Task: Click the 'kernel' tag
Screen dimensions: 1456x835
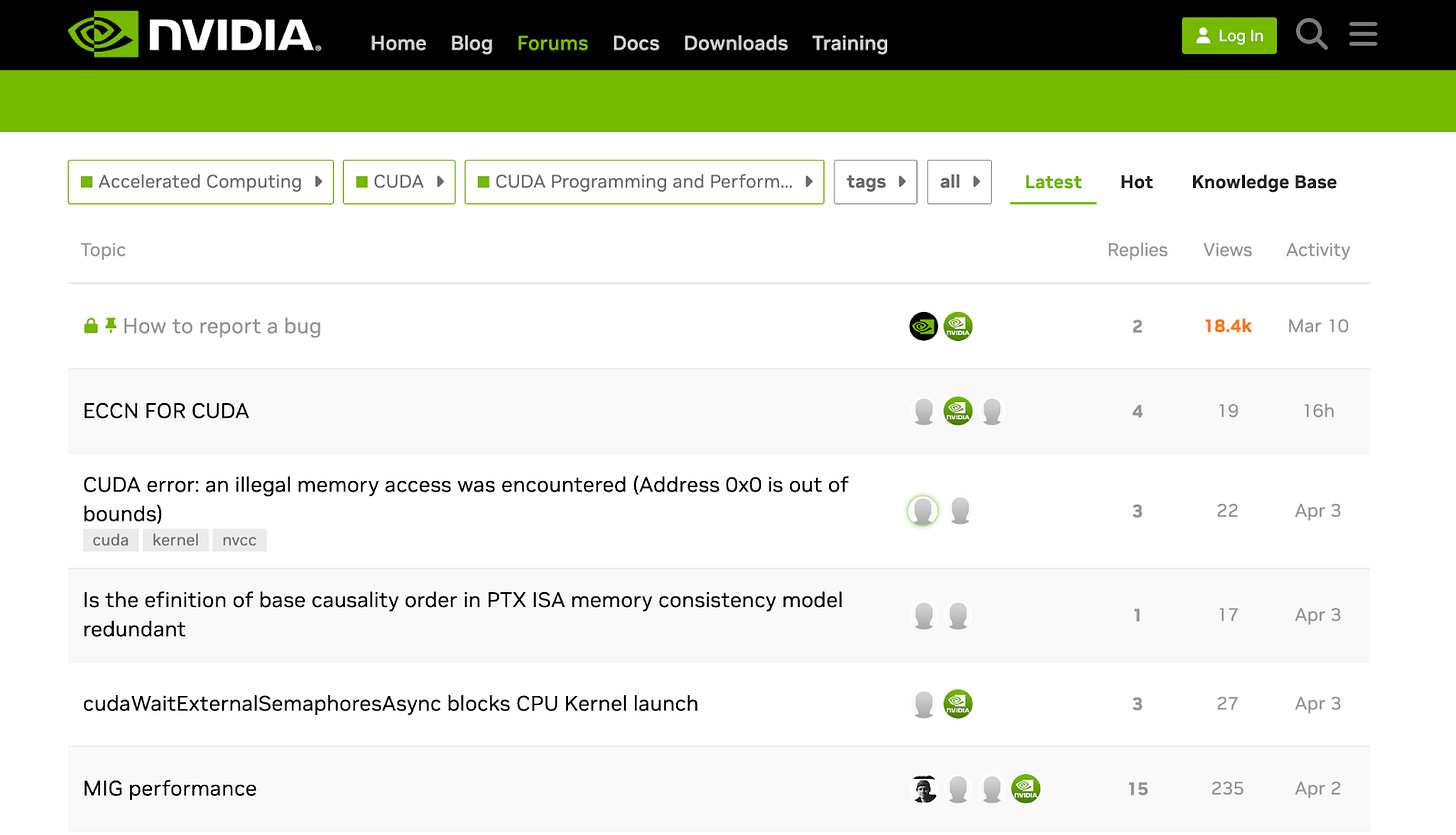Action: 176,540
